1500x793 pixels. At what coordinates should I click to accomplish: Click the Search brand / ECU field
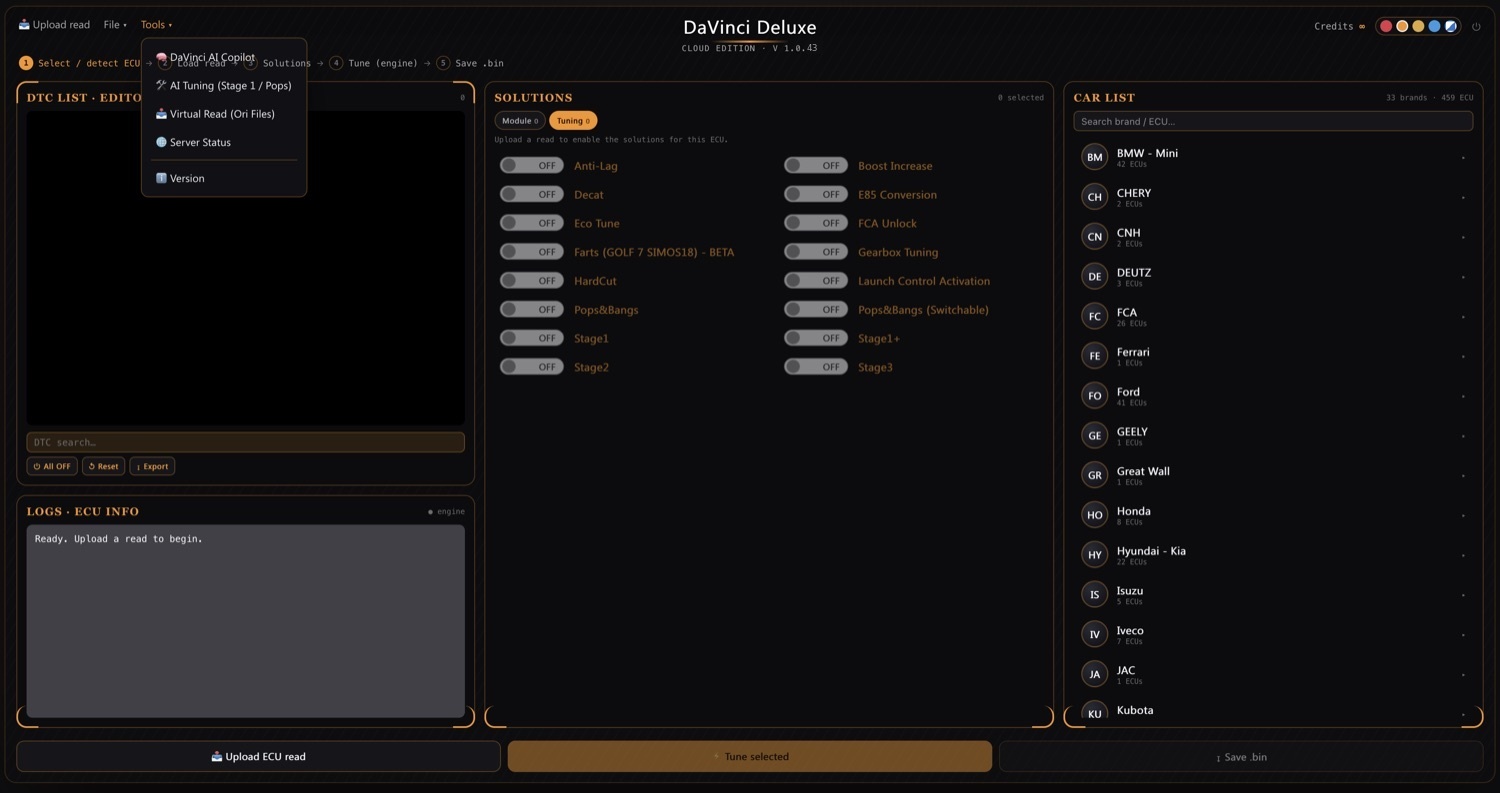click(1273, 121)
